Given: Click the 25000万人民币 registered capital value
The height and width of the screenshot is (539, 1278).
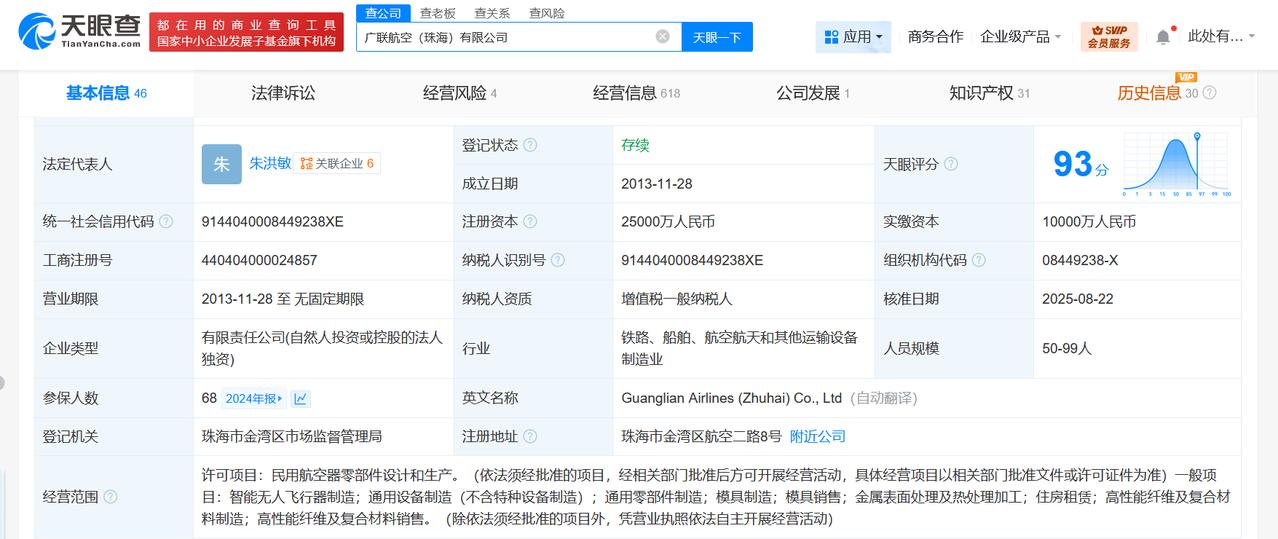Looking at the screenshot, I should click(x=668, y=222).
